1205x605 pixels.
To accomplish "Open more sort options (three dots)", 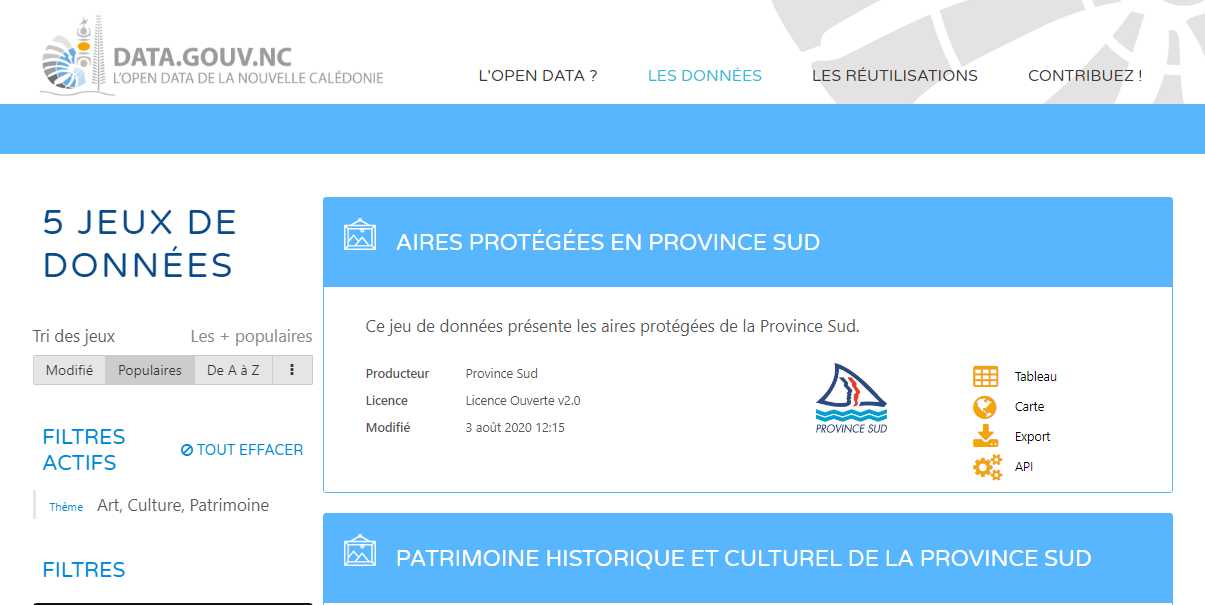I will (292, 370).
